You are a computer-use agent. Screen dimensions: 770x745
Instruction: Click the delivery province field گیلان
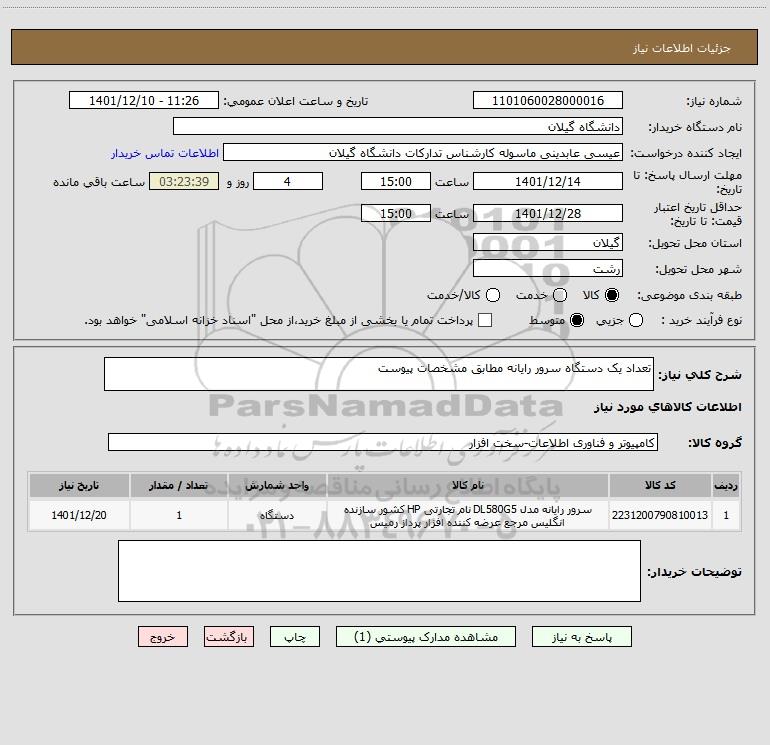(548, 242)
